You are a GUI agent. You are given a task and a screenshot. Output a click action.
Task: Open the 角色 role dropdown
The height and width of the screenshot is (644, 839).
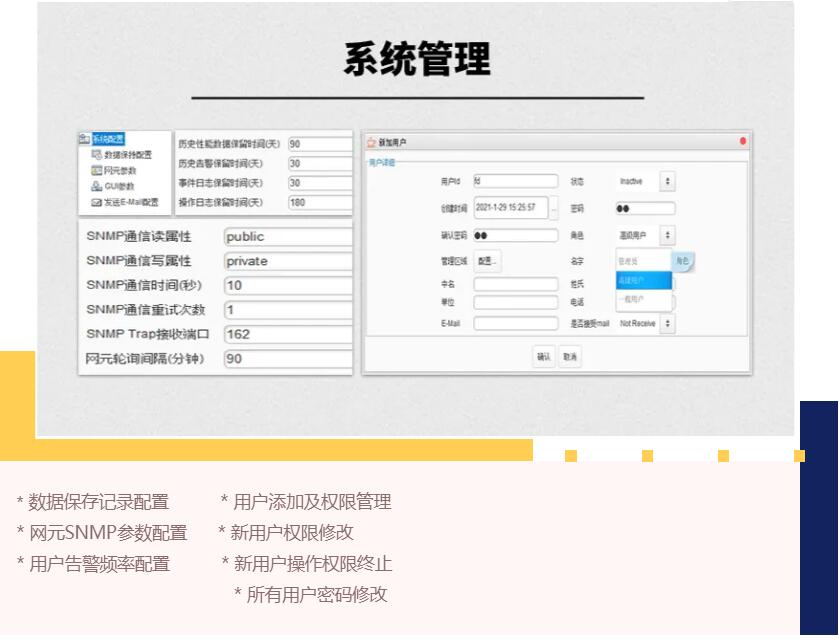[x=667, y=236]
